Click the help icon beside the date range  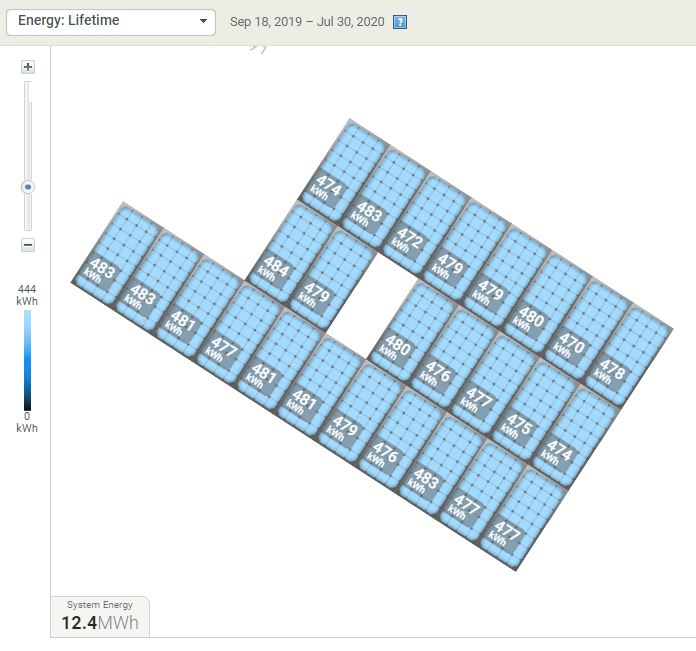[400, 22]
